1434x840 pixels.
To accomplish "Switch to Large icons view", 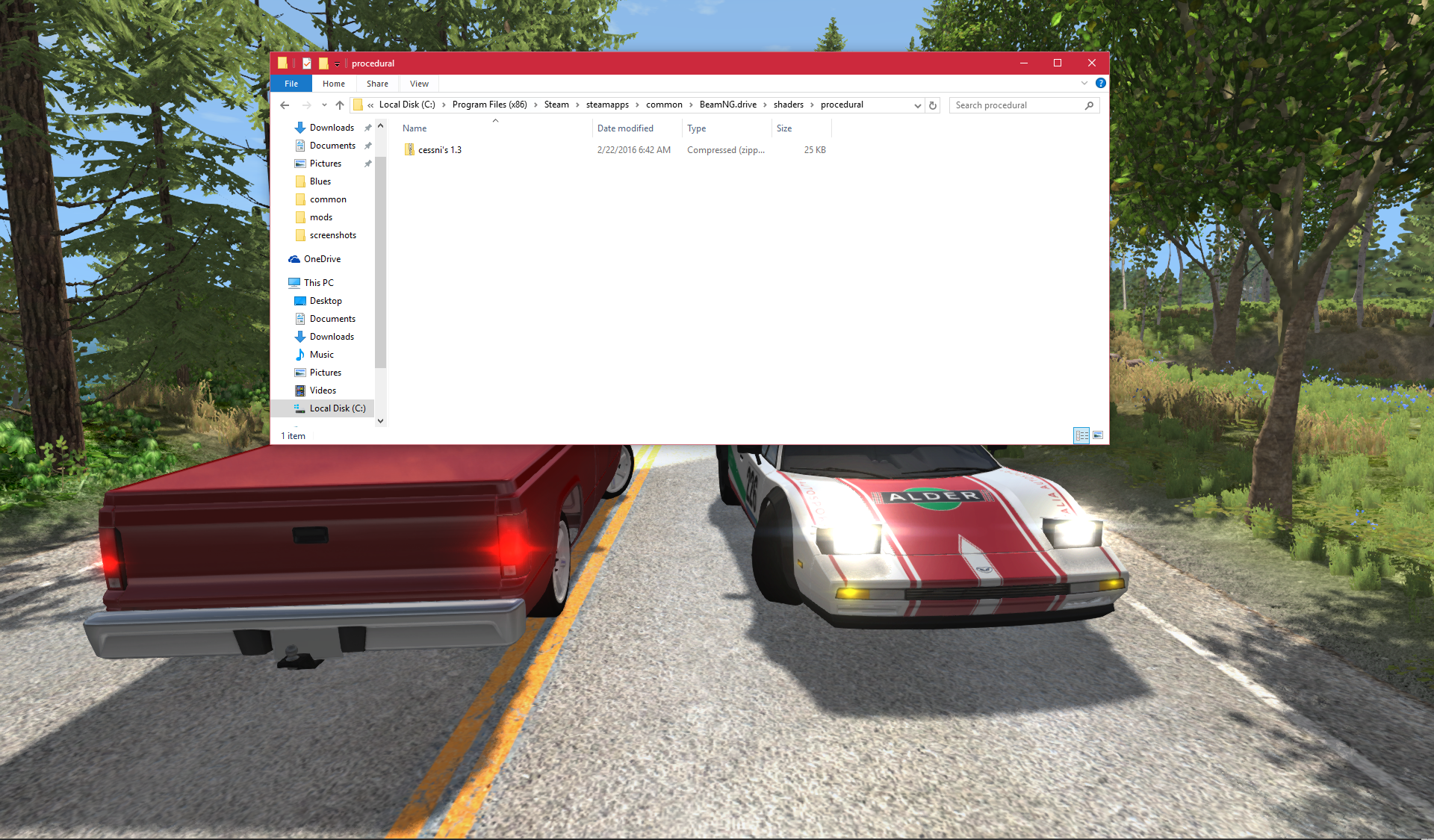I will 1098,435.
